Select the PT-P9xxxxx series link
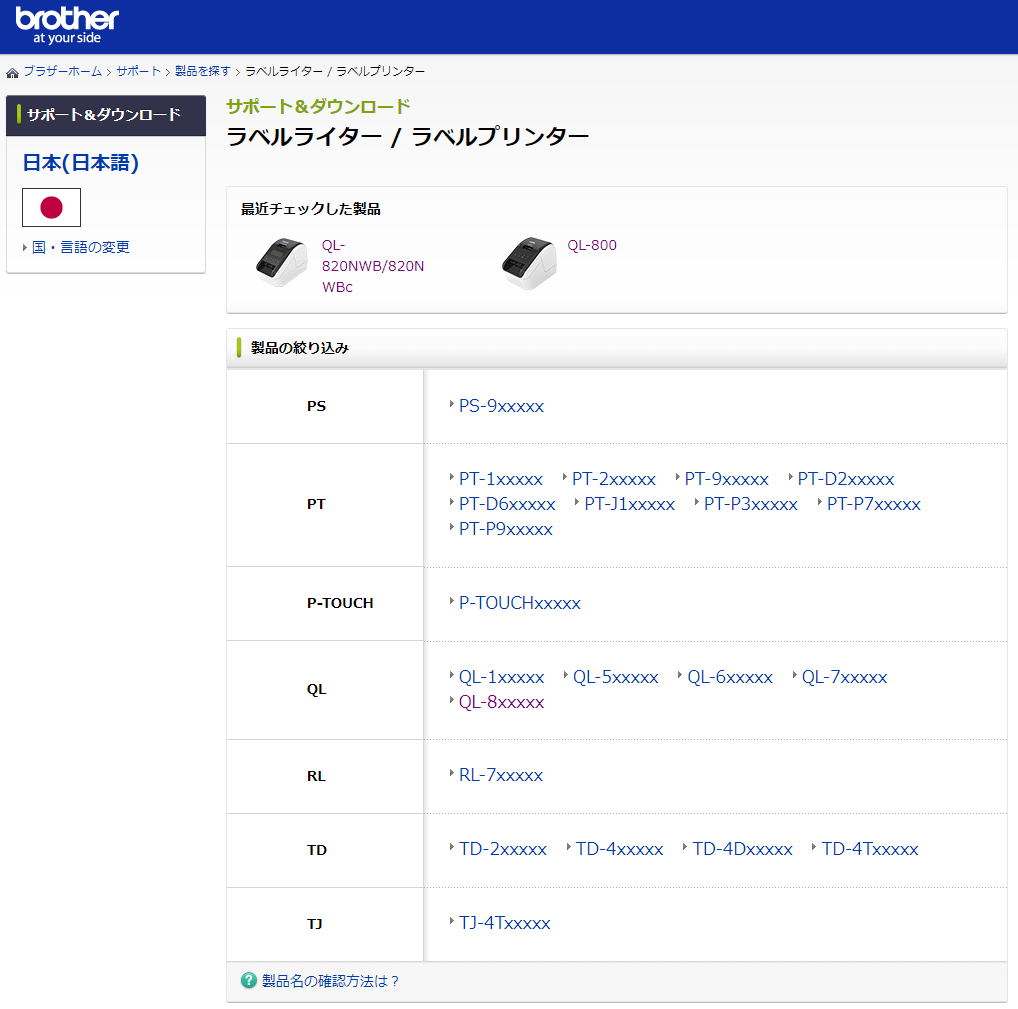 [x=506, y=529]
